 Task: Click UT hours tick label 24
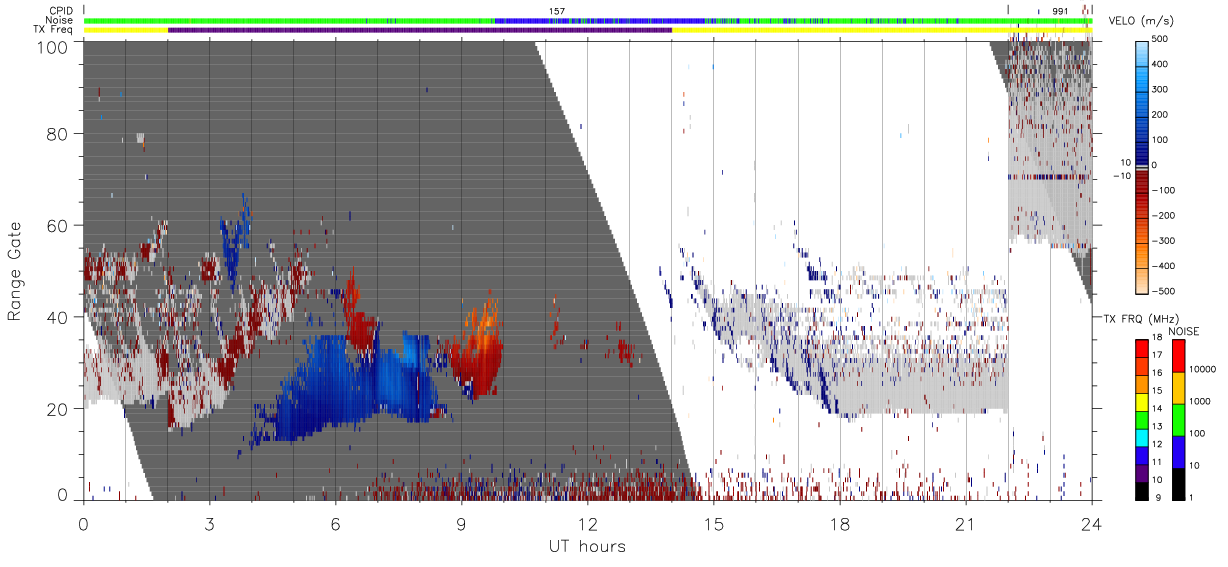(1091, 524)
